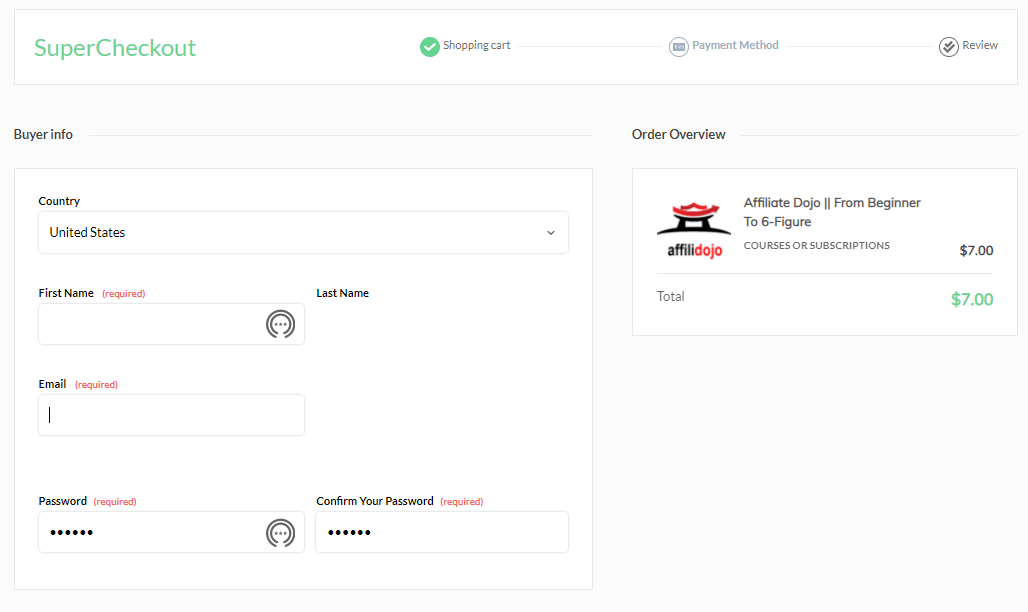The width and height of the screenshot is (1028, 612).
Task: Click the item price $7.00
Action: coord(976,250)
